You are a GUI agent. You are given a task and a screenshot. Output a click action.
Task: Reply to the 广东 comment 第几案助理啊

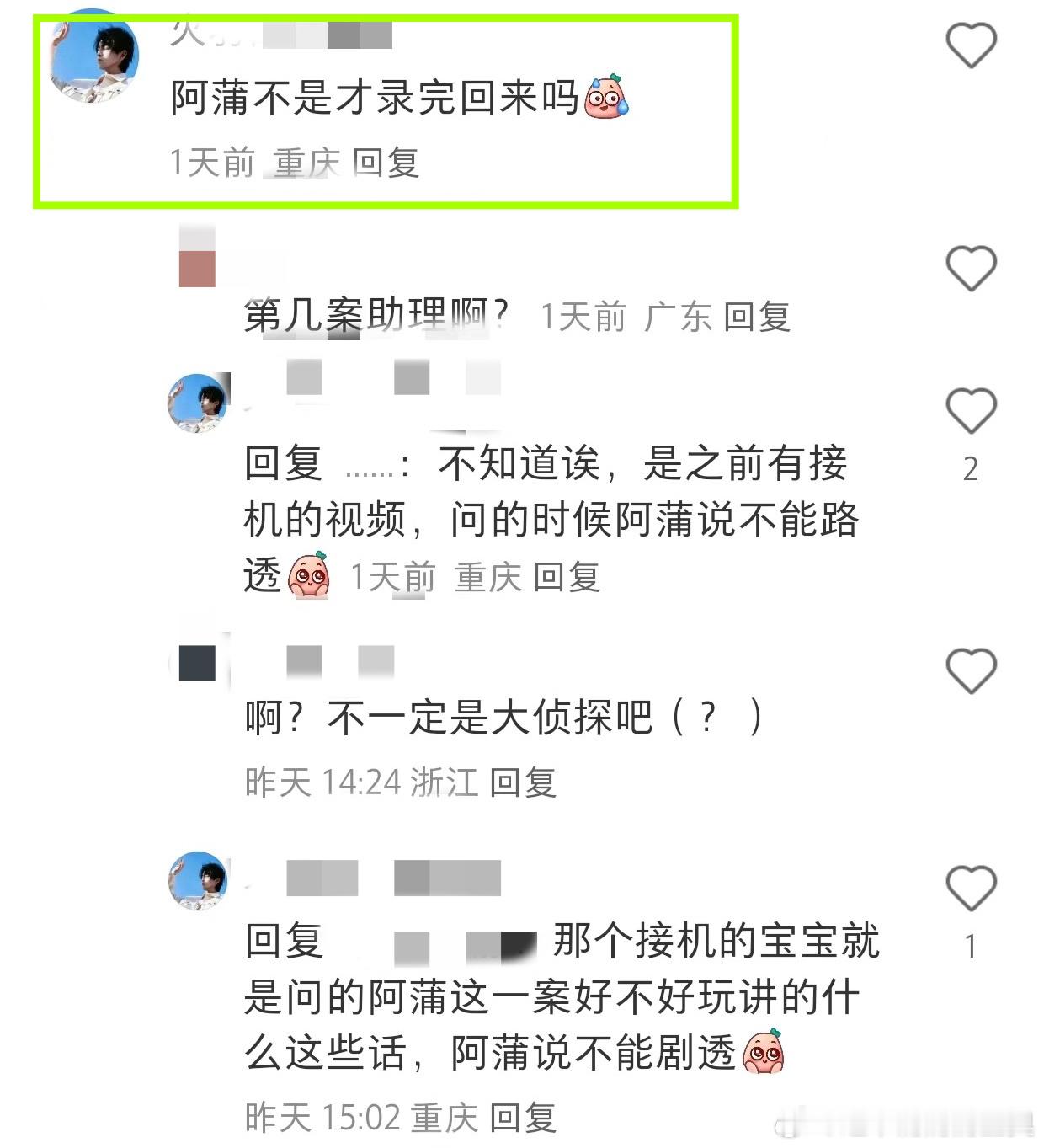[756, 317]
